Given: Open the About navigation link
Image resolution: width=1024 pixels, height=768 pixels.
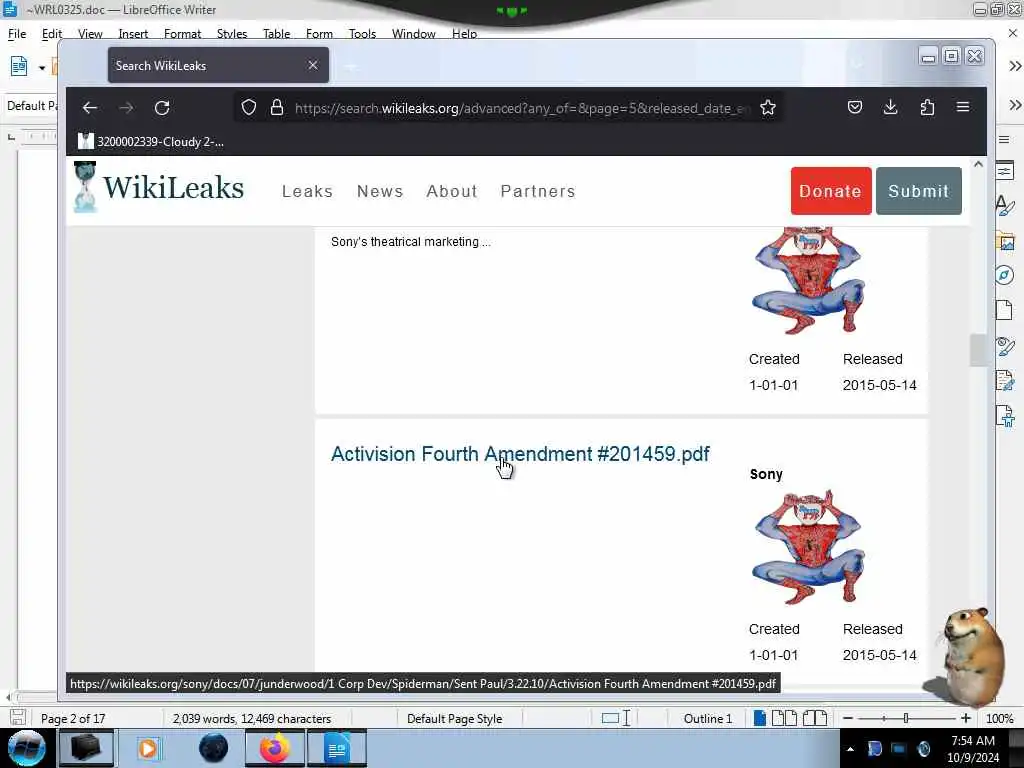Looking at the screenshot, I should (452, 191).
